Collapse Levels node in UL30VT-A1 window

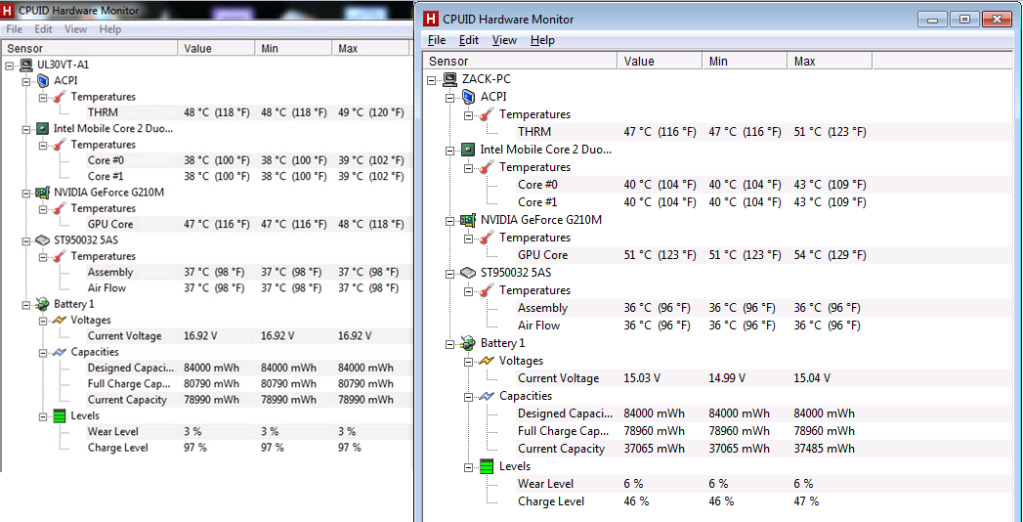[43, 416]
